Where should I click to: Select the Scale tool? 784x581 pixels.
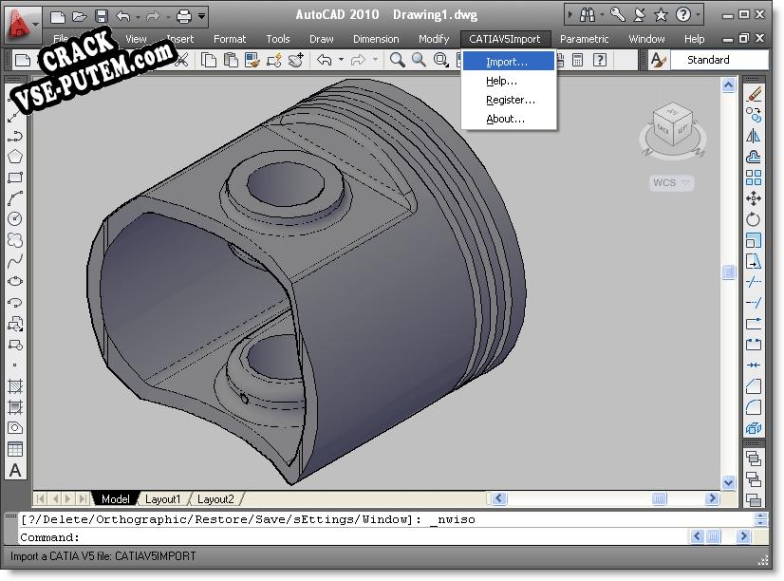pos(754,240)
